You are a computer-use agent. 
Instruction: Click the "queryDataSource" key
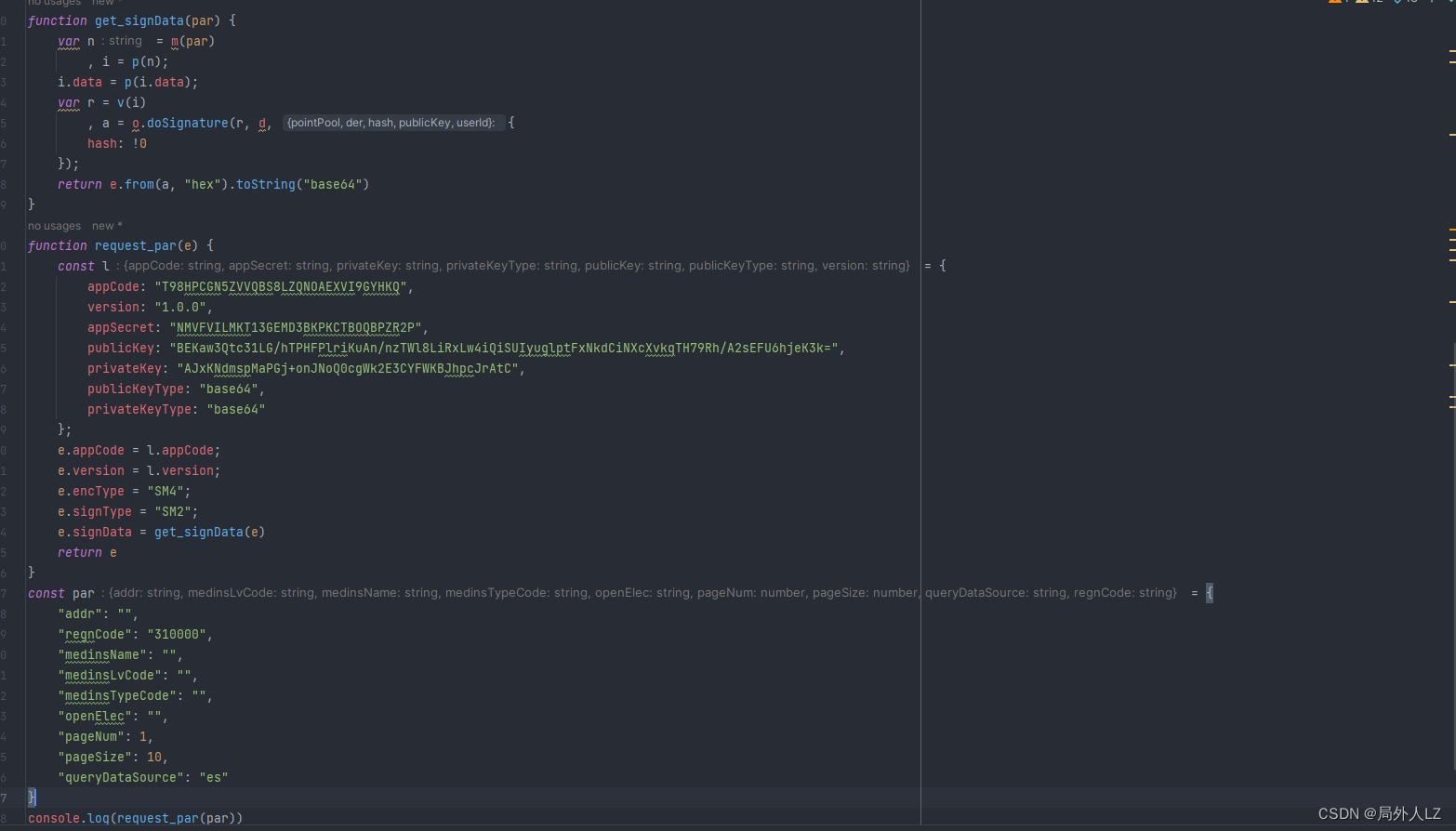pos(121,777)
